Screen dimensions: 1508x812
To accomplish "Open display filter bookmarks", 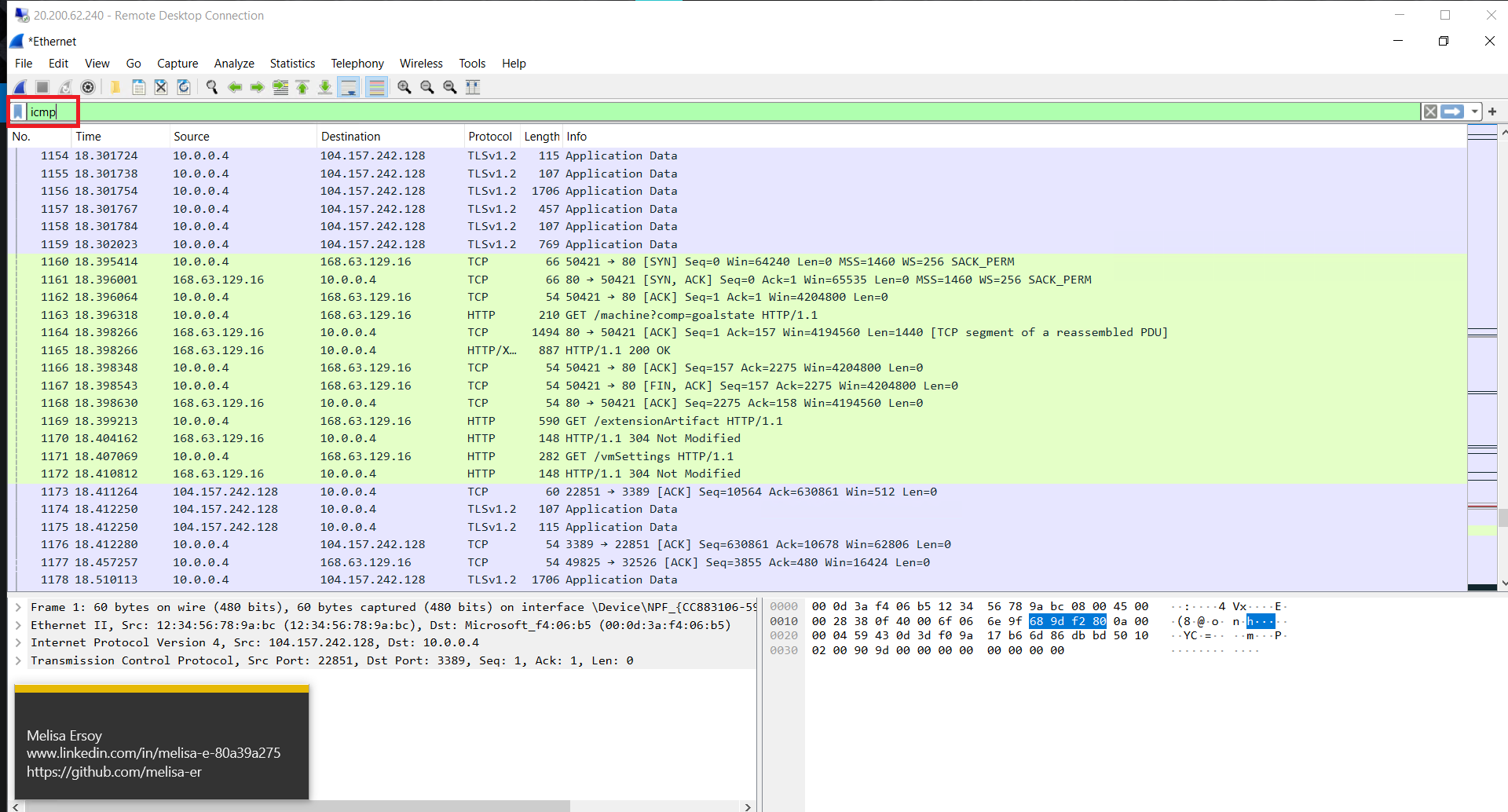I will point(18,112).
